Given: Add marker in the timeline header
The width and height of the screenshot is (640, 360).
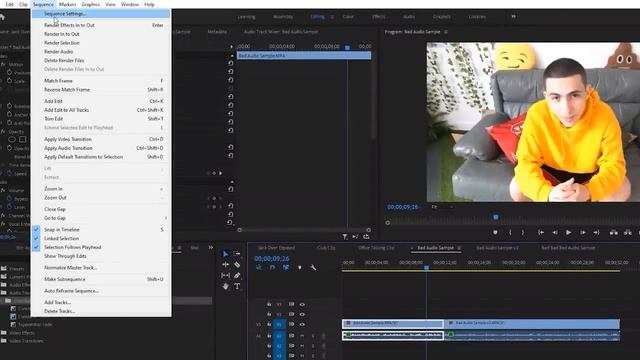Looking at the screenshot, I should pyautogui.click(x=300, y=267).
